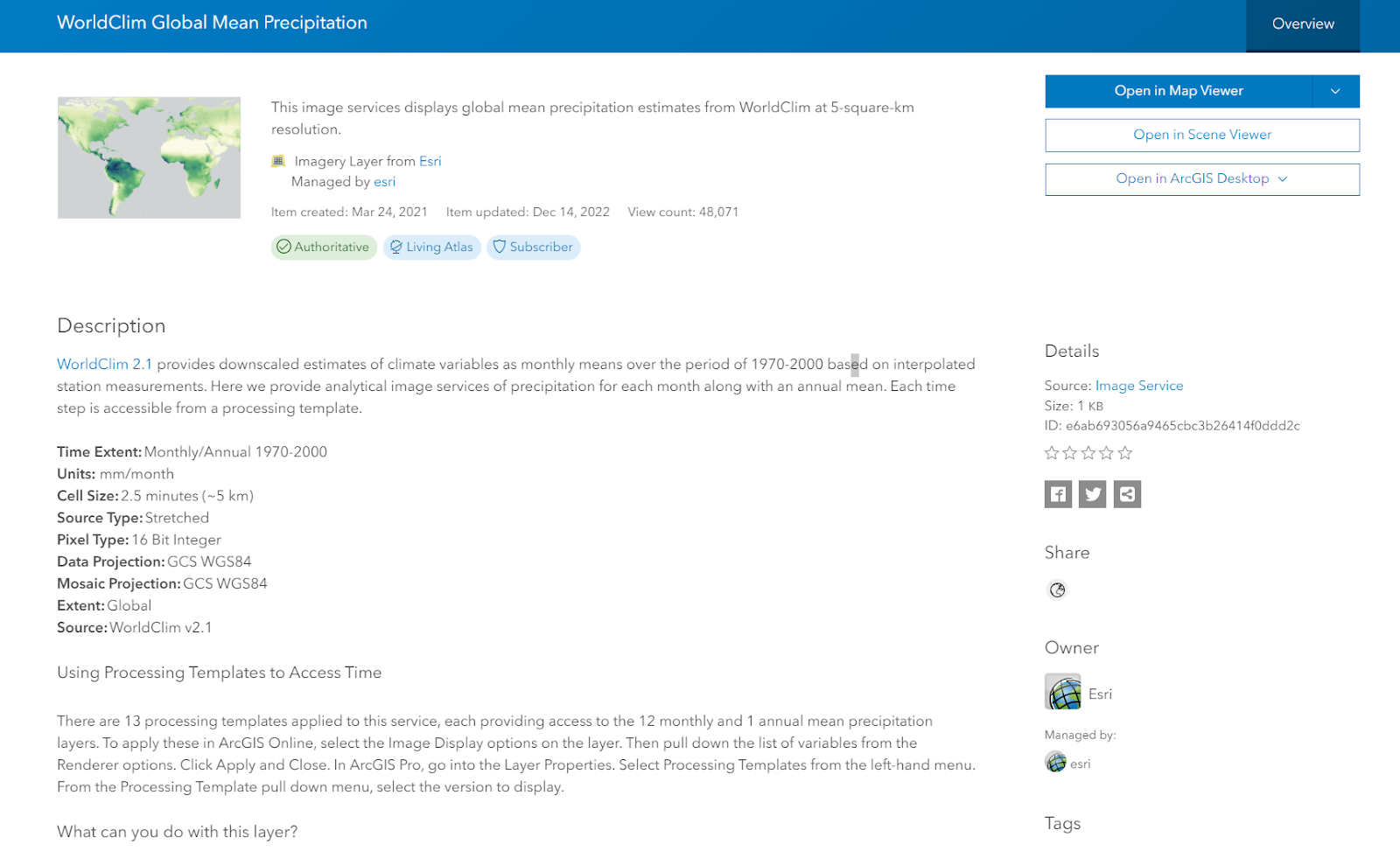
Task: Click the small esri avatar under Managed by
Action: tap(1055, 762)
